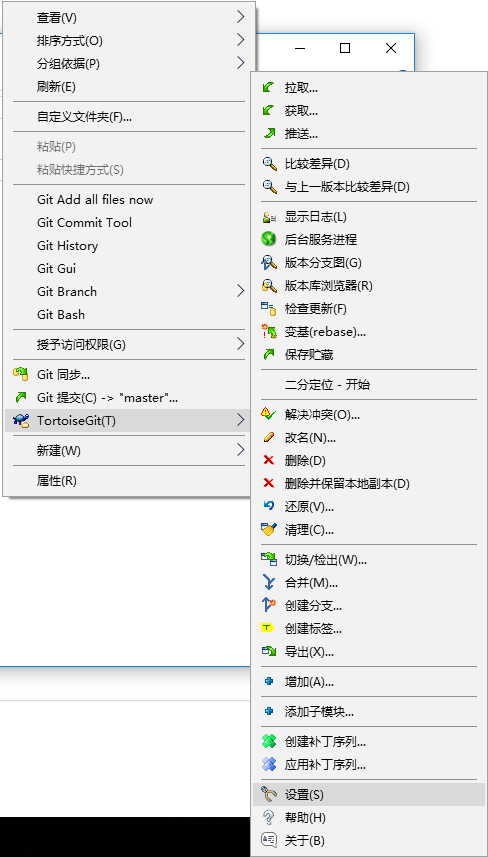Screen dimensions: 488x857
Task: Click the globe icon for 后台服务进程
Action: tap(268, 239)
